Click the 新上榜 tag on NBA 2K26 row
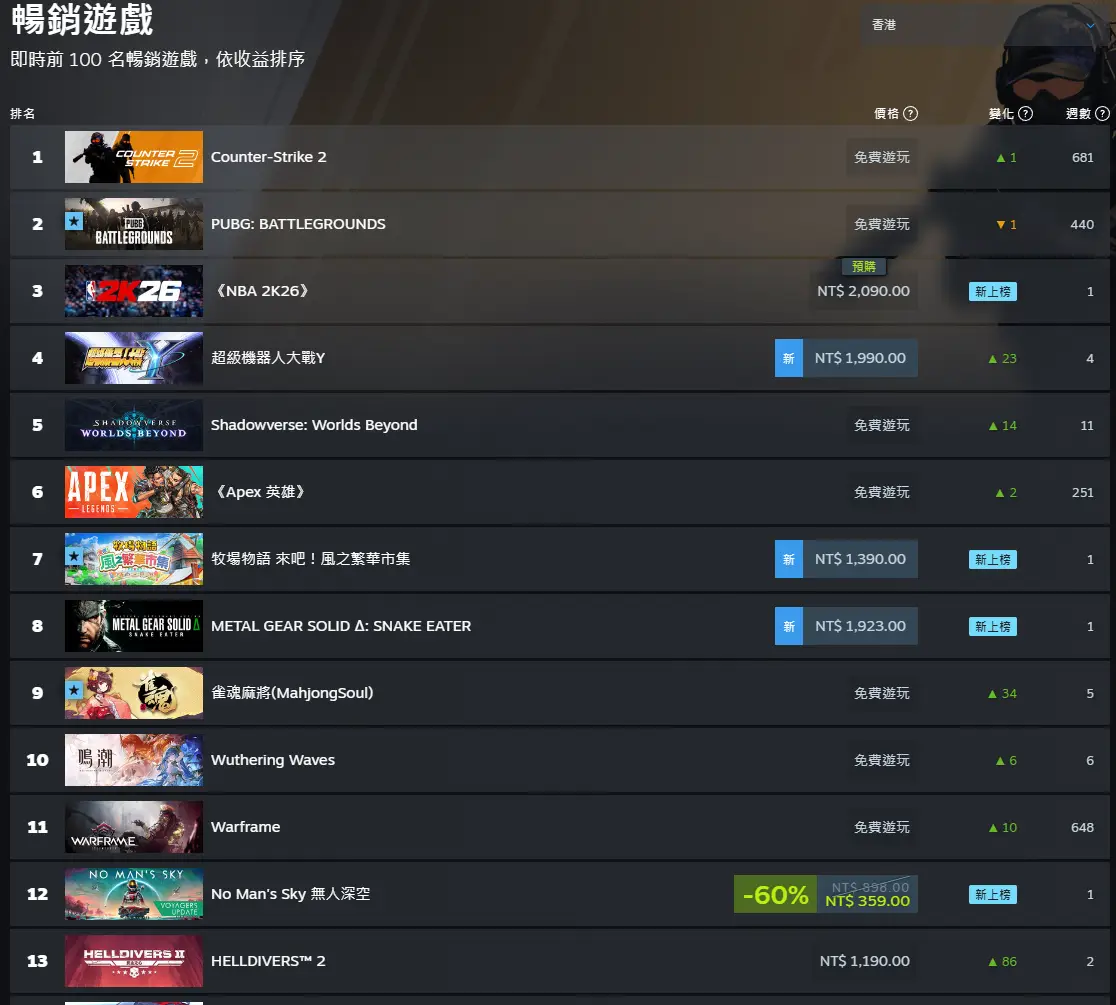 point(992,291)
